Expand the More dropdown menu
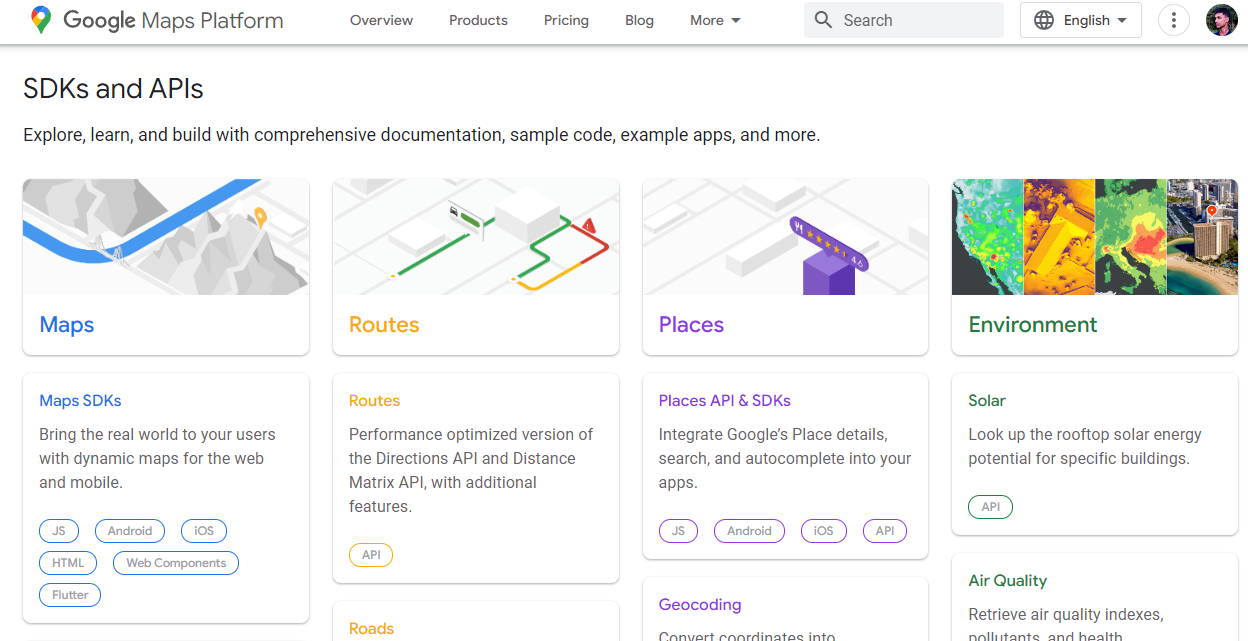The width and height of the screenshot is (1248, 641). (x=715, y=20)
